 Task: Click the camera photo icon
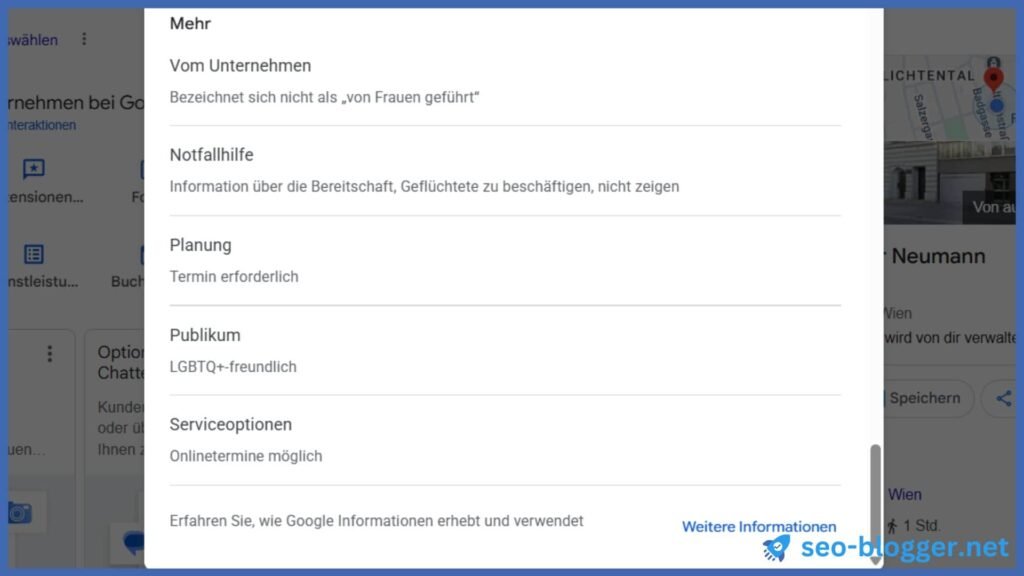point(20,513)
